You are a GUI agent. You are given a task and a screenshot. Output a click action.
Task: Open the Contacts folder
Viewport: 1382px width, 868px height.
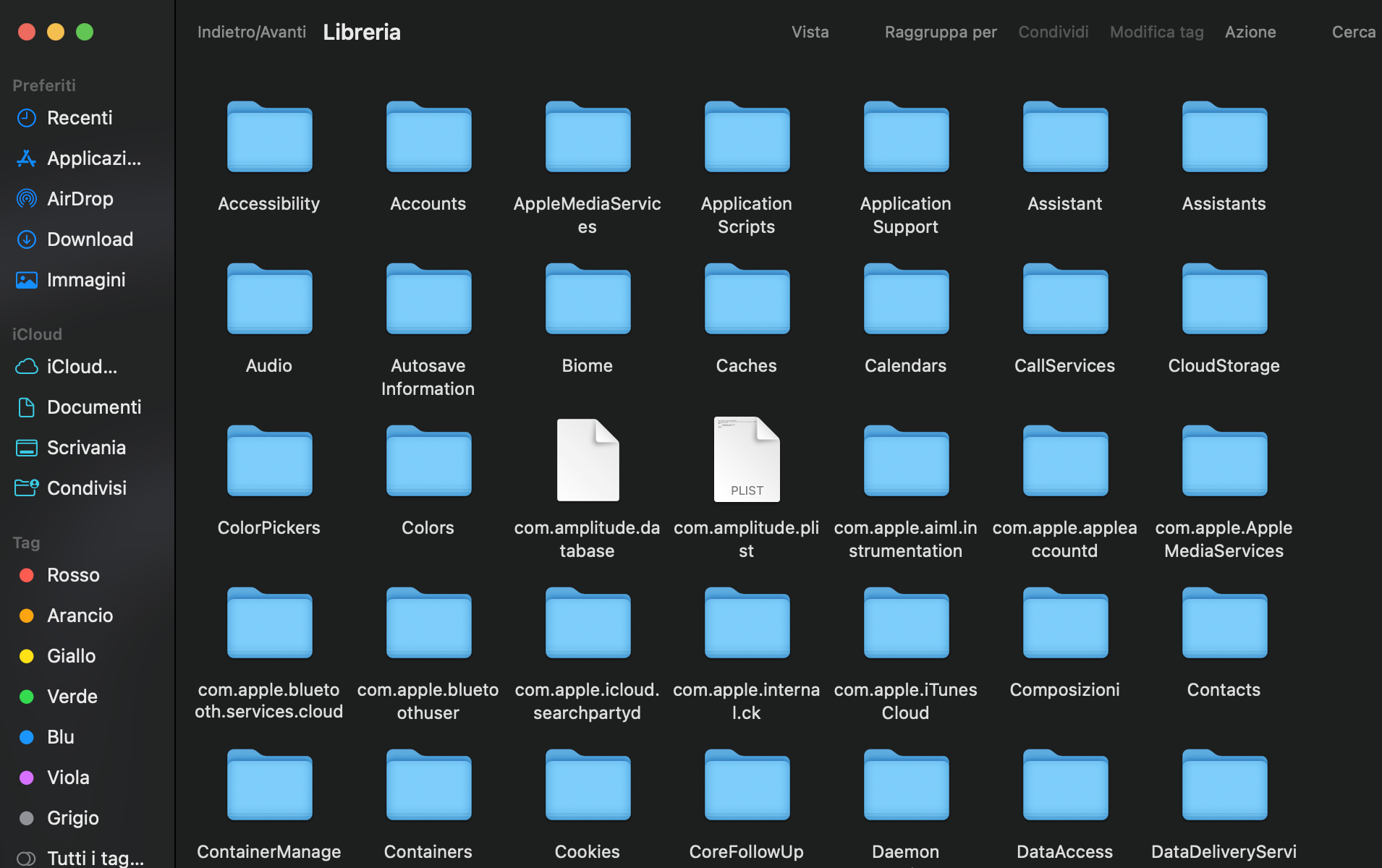tap(1223, 623)
